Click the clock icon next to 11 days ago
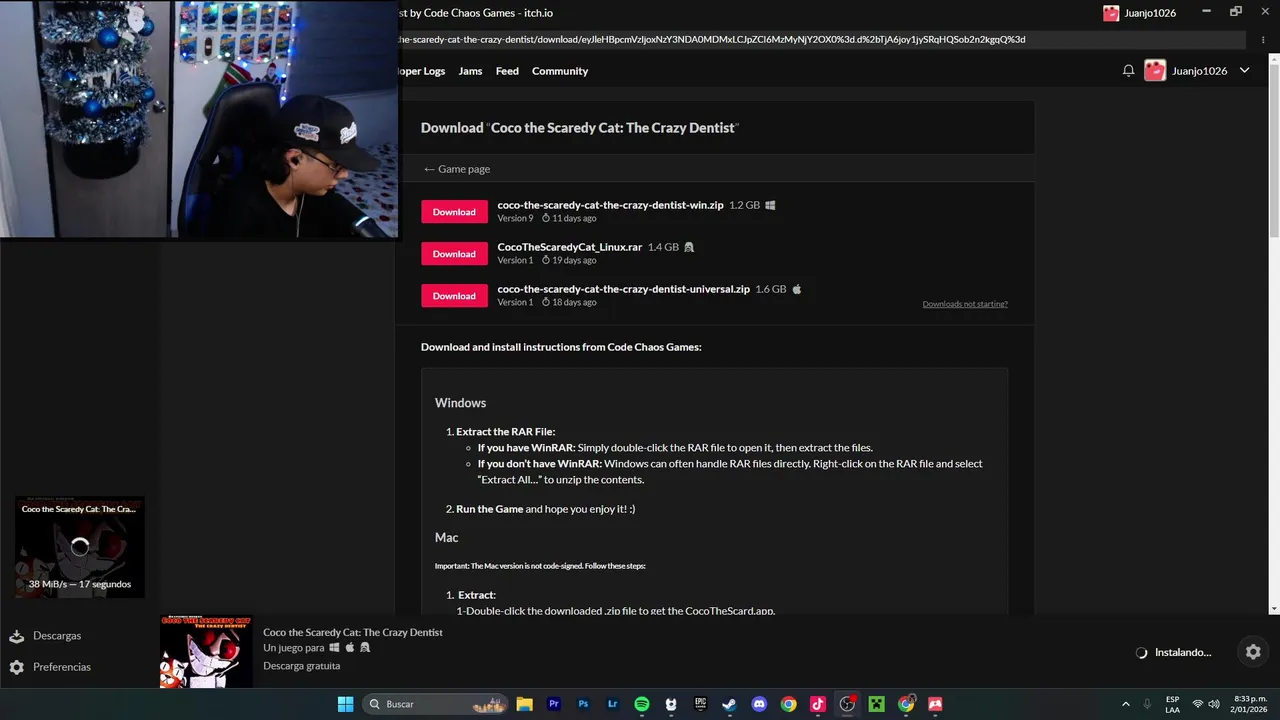 546,218
